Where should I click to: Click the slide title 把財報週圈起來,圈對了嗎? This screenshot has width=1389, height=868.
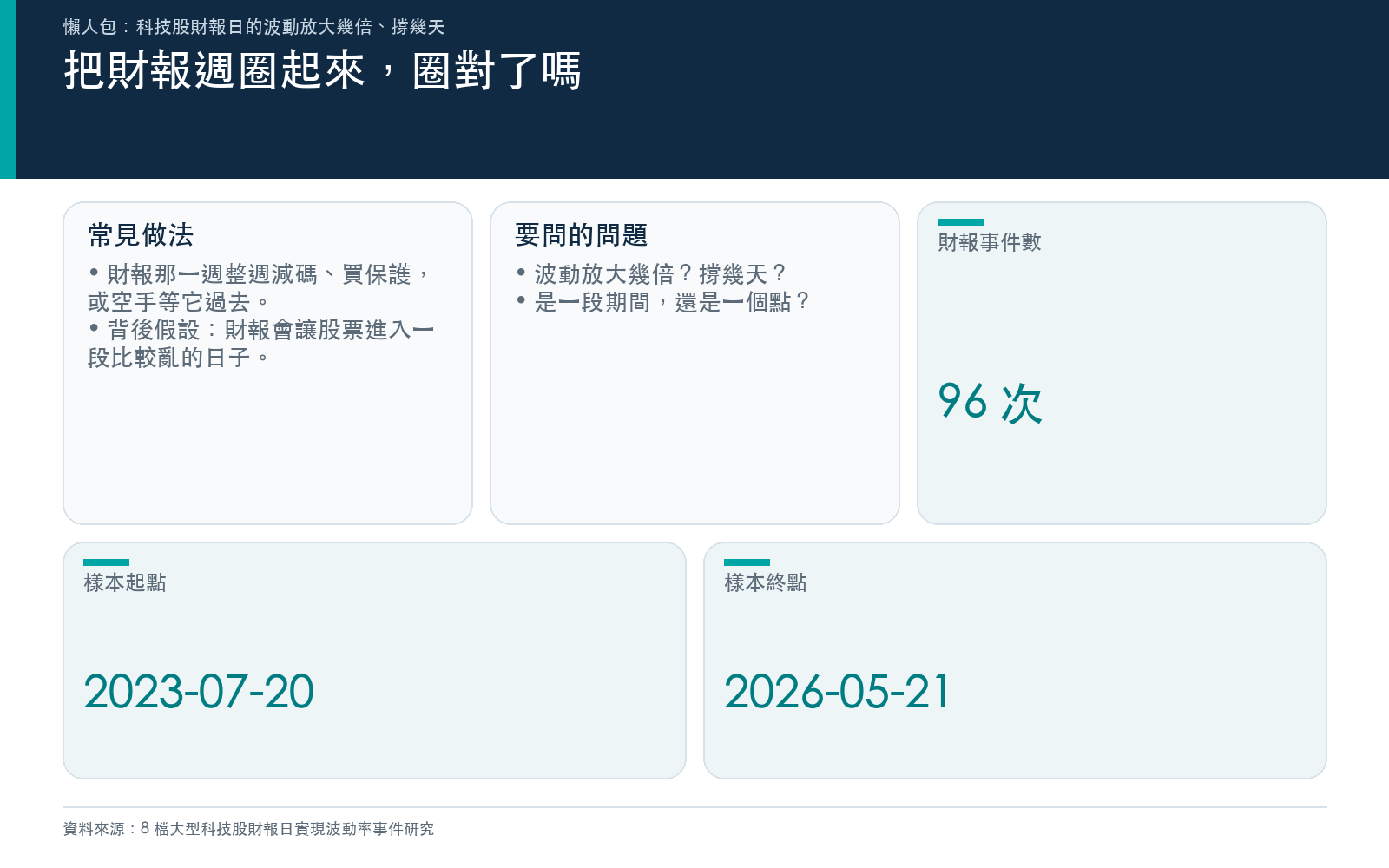[x=322, y=70]
